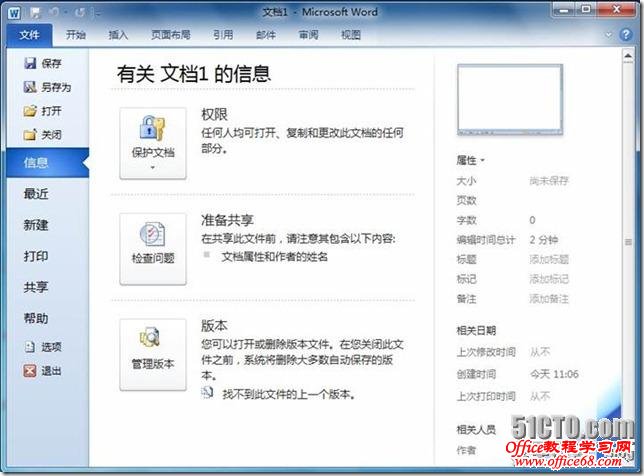Click the scrollbar up arrow at right
Viewport: 644px width, 476px height.
click(x=628, y=56)
